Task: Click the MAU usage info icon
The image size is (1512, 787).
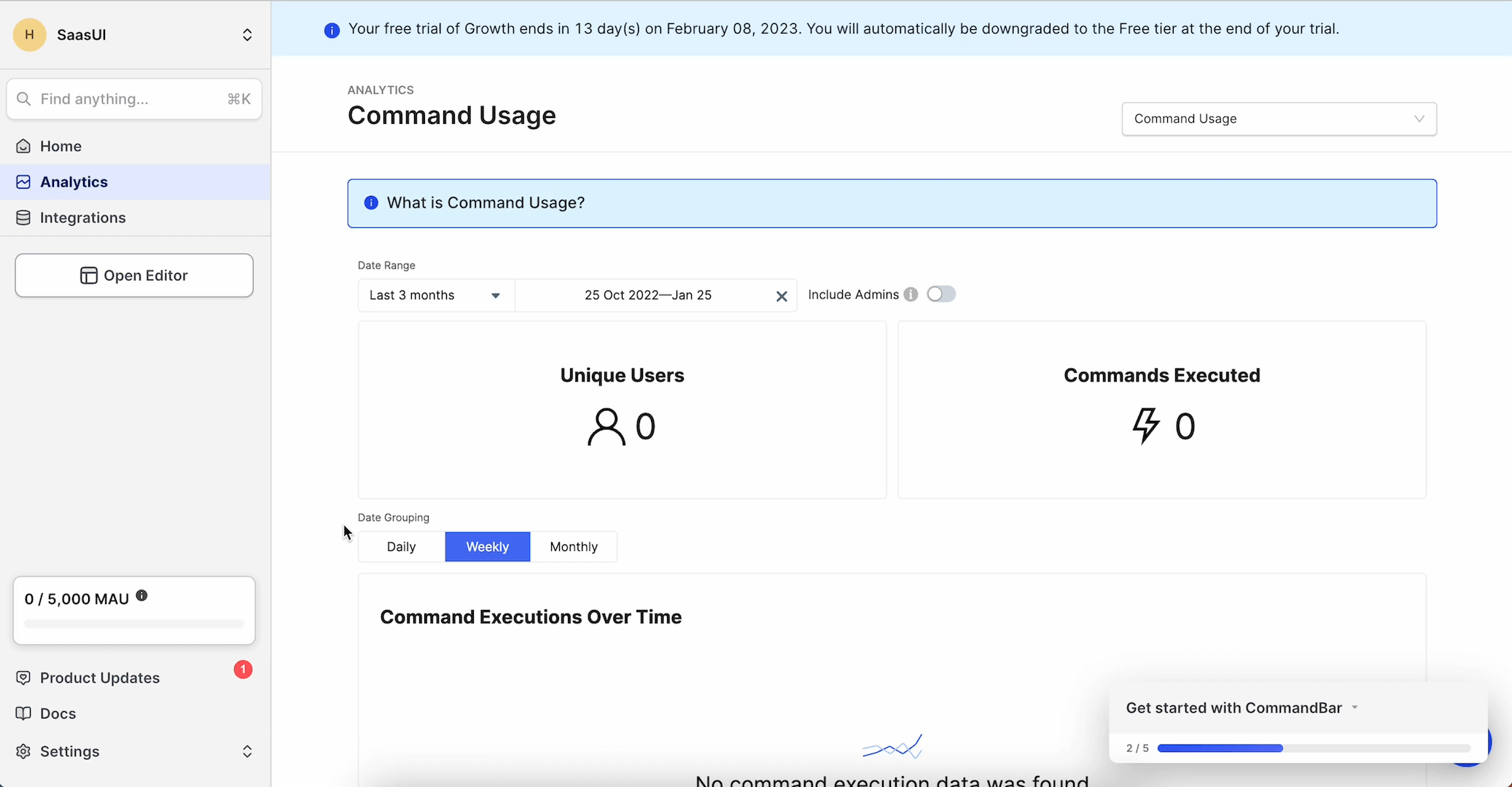Action: (141, 595)
